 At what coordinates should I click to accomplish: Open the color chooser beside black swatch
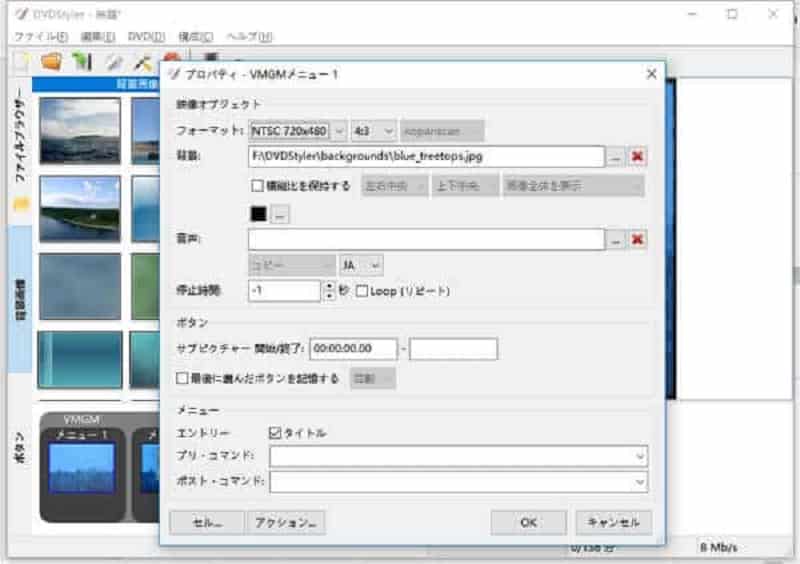[279, 214]
